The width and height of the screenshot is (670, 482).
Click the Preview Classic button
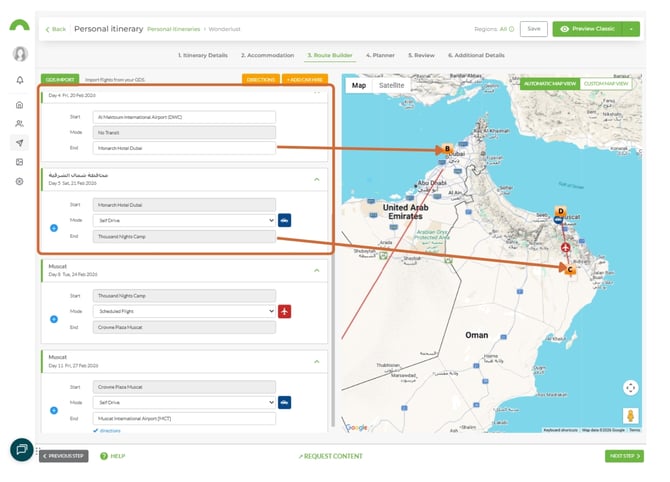pos(588,29)
